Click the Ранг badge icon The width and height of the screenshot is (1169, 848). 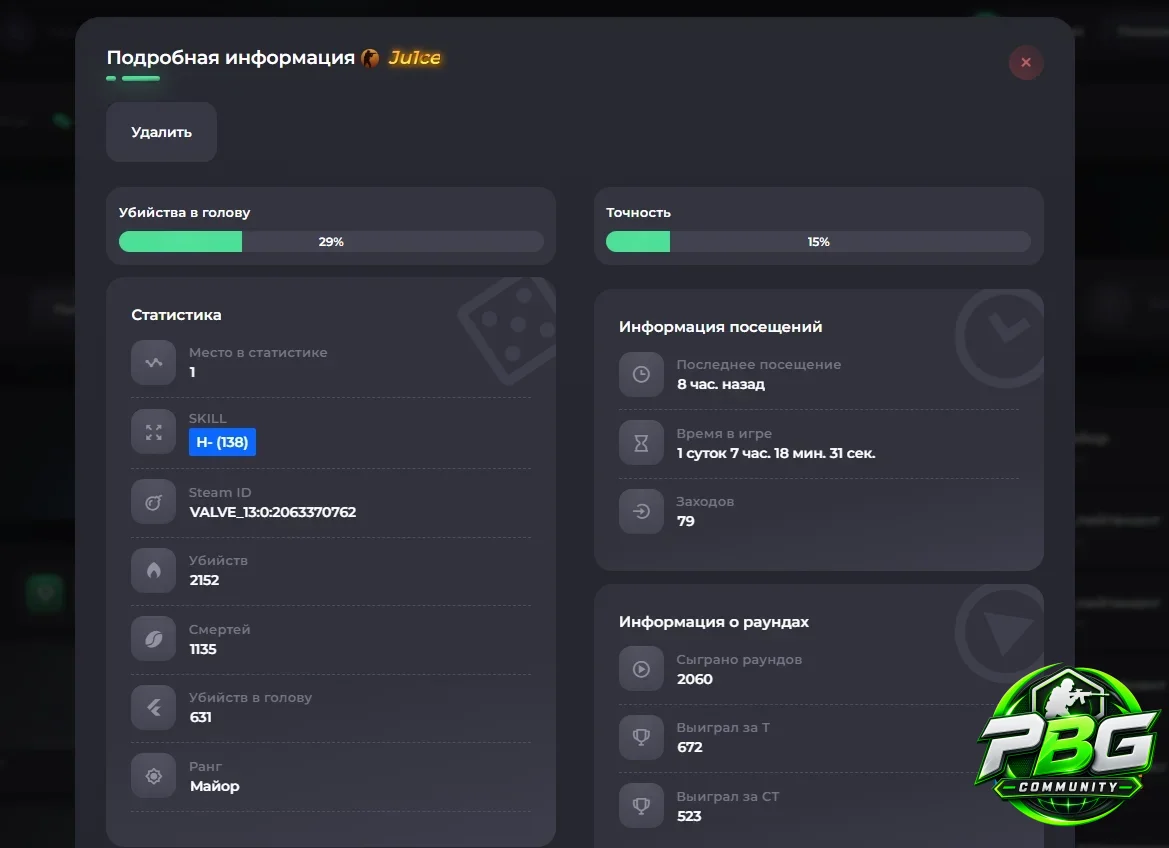[x=154, y=776]
